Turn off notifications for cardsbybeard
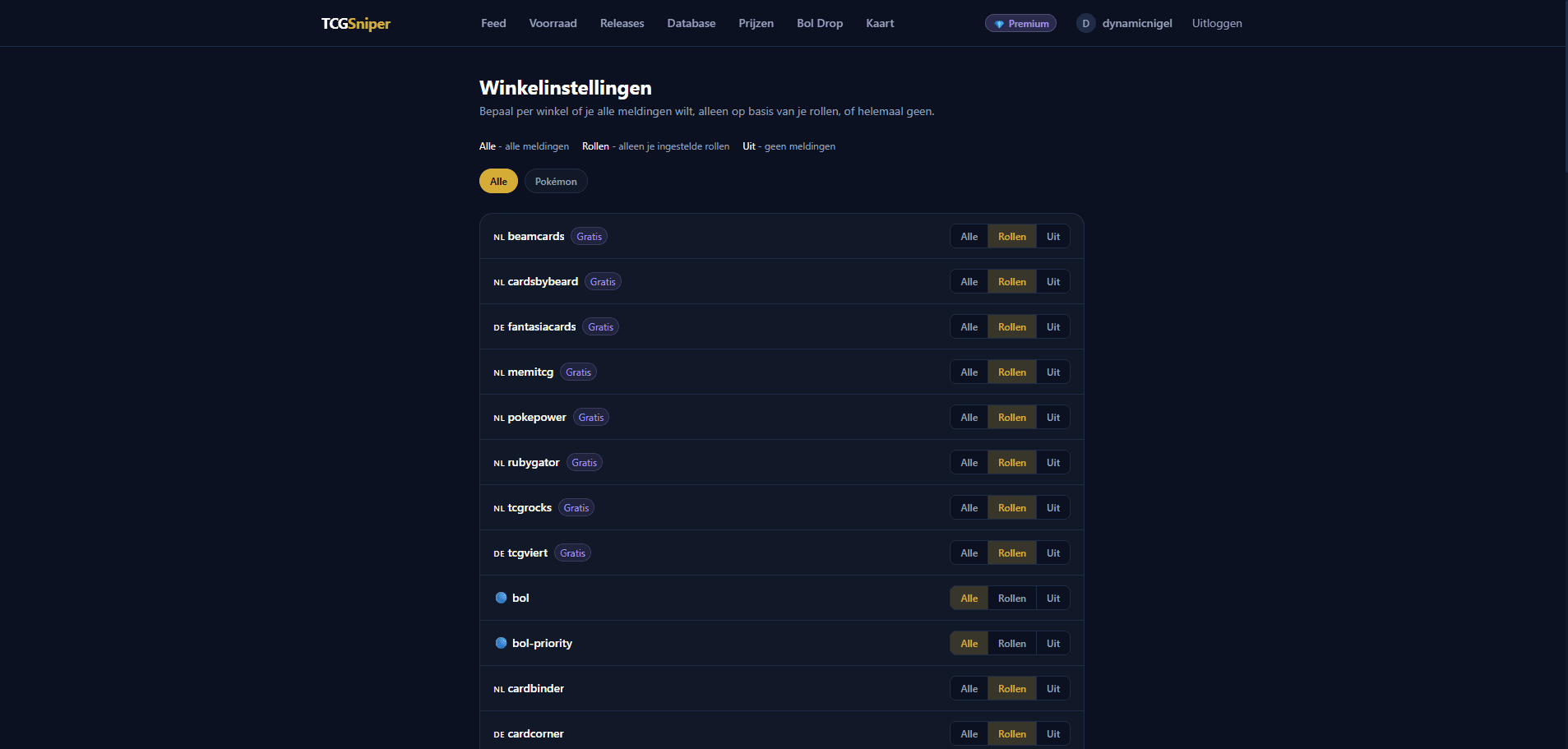This screenshot has width=1568, height=749. click(1052, 282)
